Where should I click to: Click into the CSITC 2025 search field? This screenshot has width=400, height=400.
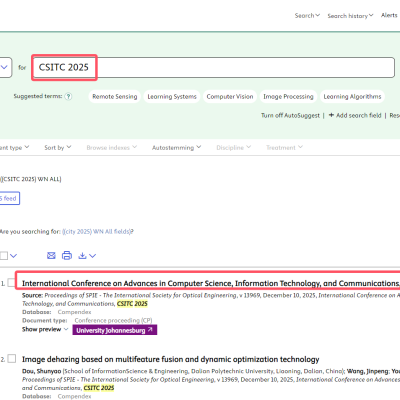tap(213, 67)
